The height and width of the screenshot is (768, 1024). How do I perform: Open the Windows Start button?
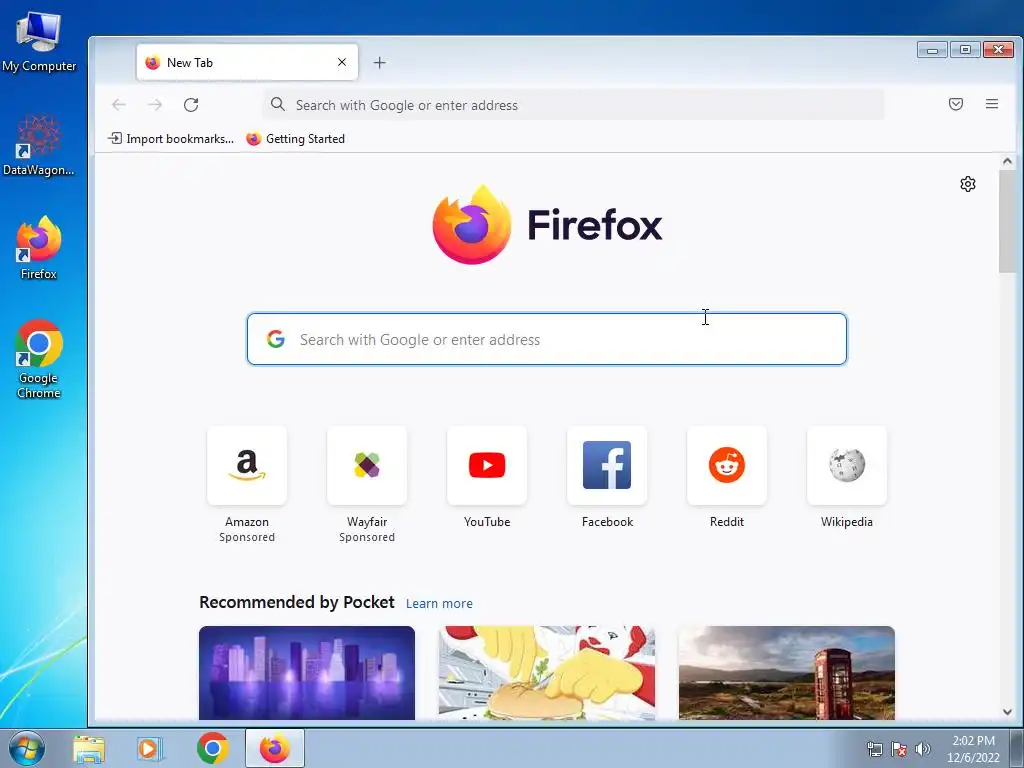pyautogui.click(x=27, y=748)
